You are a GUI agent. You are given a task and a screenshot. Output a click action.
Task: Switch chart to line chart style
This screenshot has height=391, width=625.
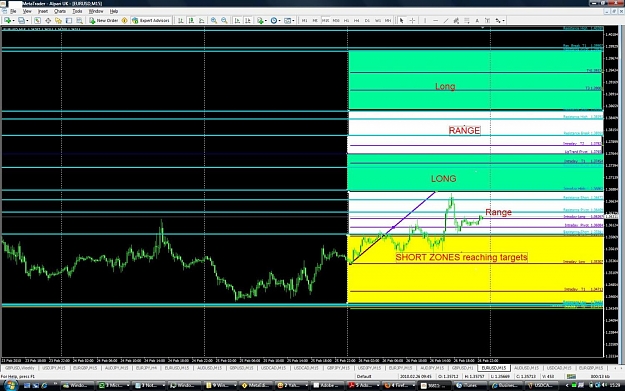coord(202,20)
